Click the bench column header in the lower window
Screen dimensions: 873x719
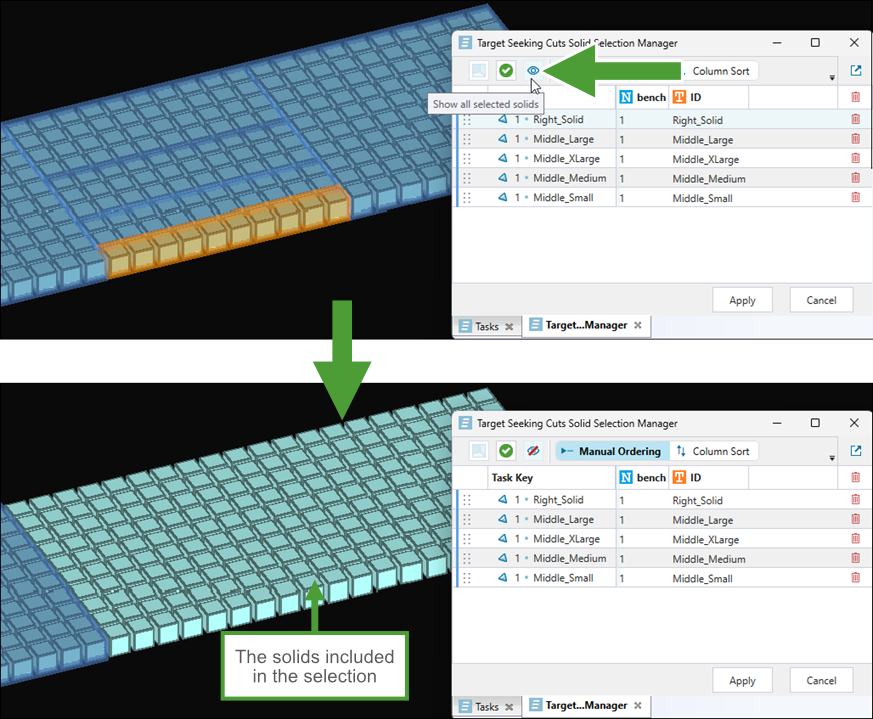[643, 478]
